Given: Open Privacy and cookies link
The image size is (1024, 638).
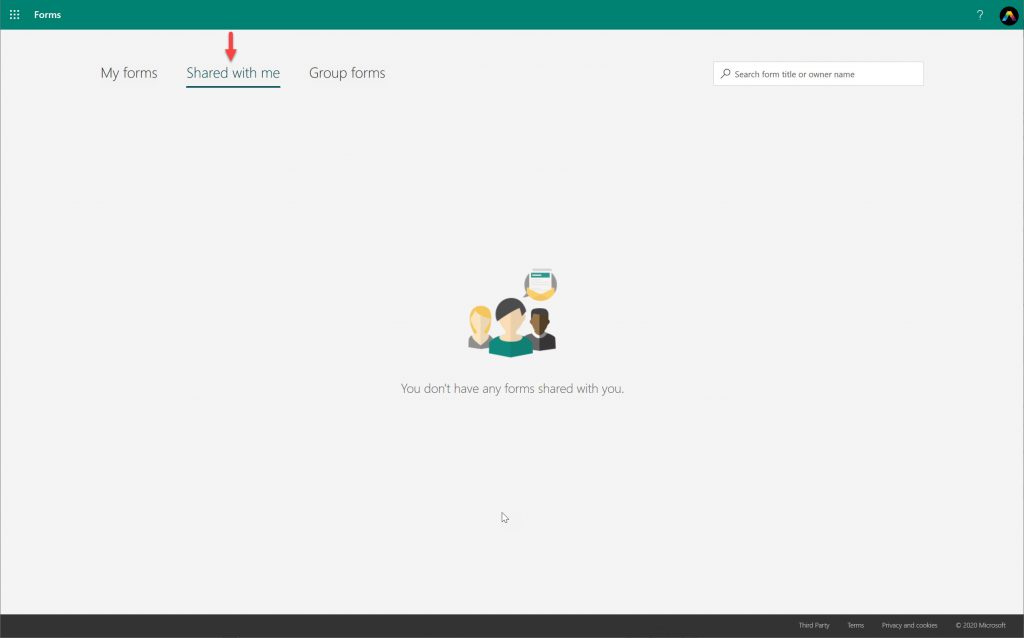Looking at the screenshot, I should 909,626.
